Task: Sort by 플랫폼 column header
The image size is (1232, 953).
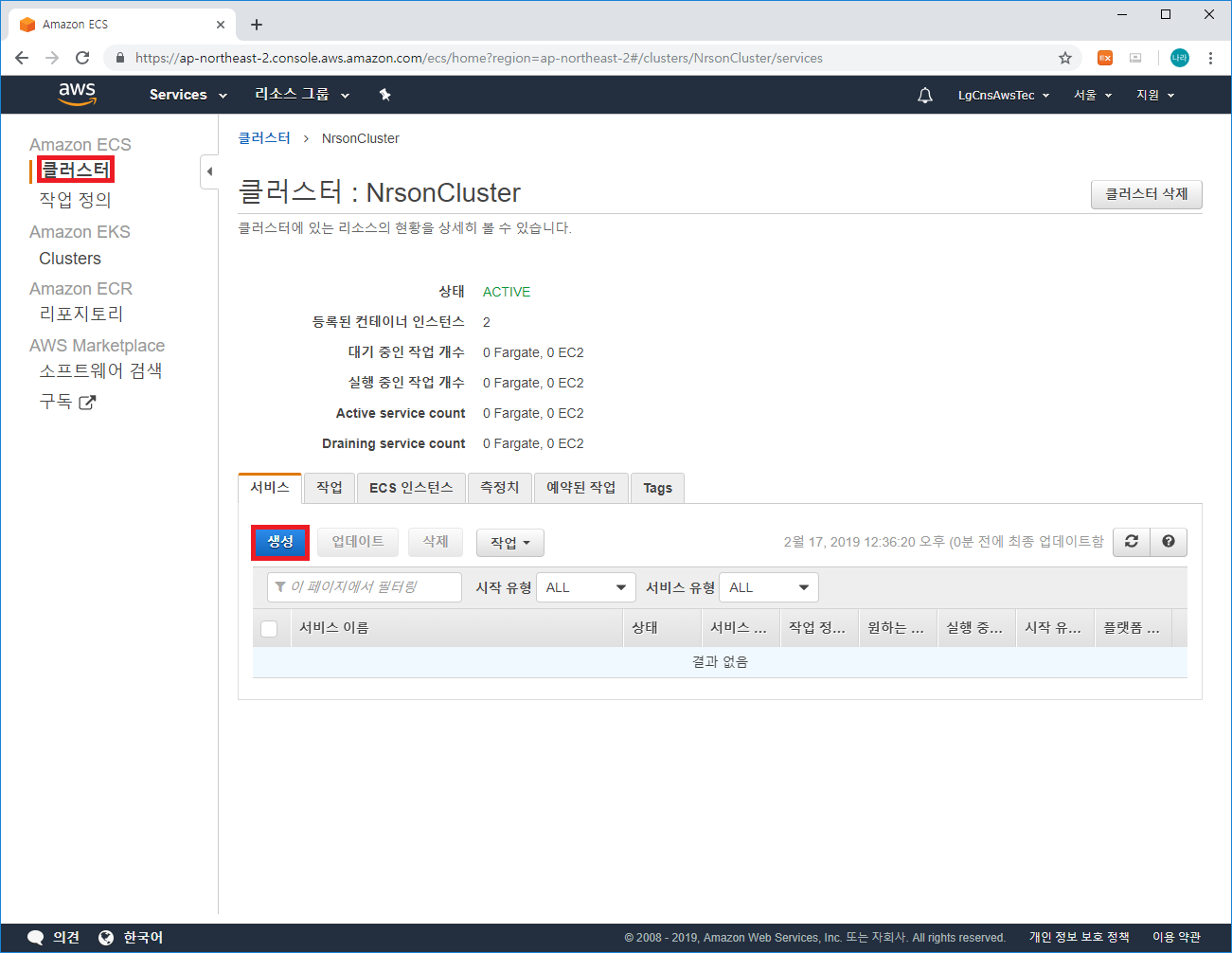Action: point(1132,628)
